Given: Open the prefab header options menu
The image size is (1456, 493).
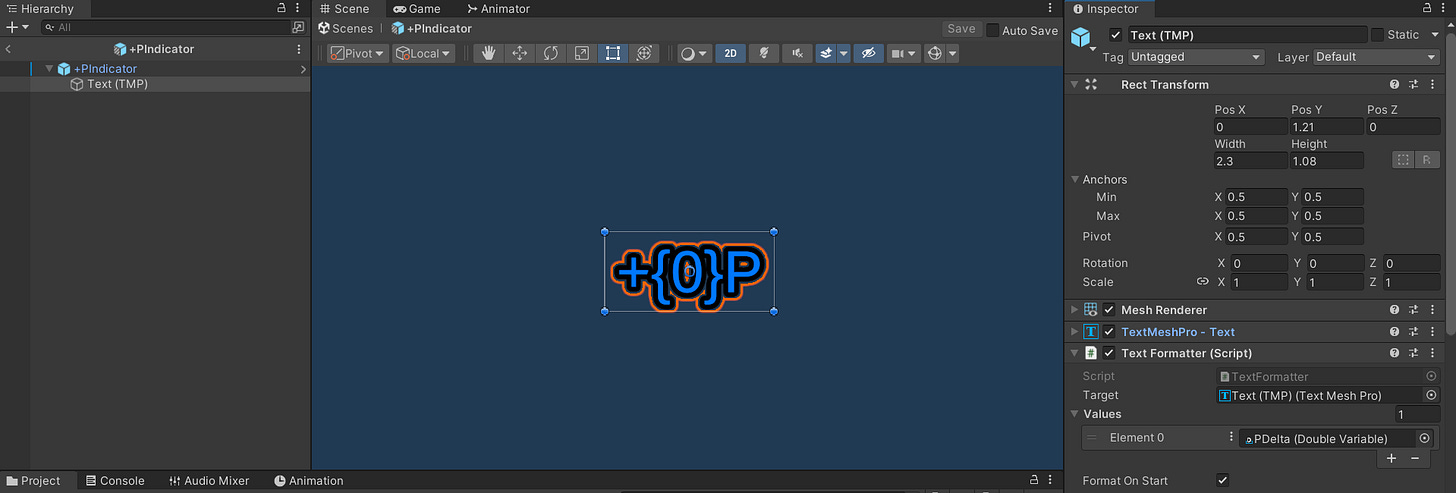Looking at the screenshot, I should tap(299, 48).
